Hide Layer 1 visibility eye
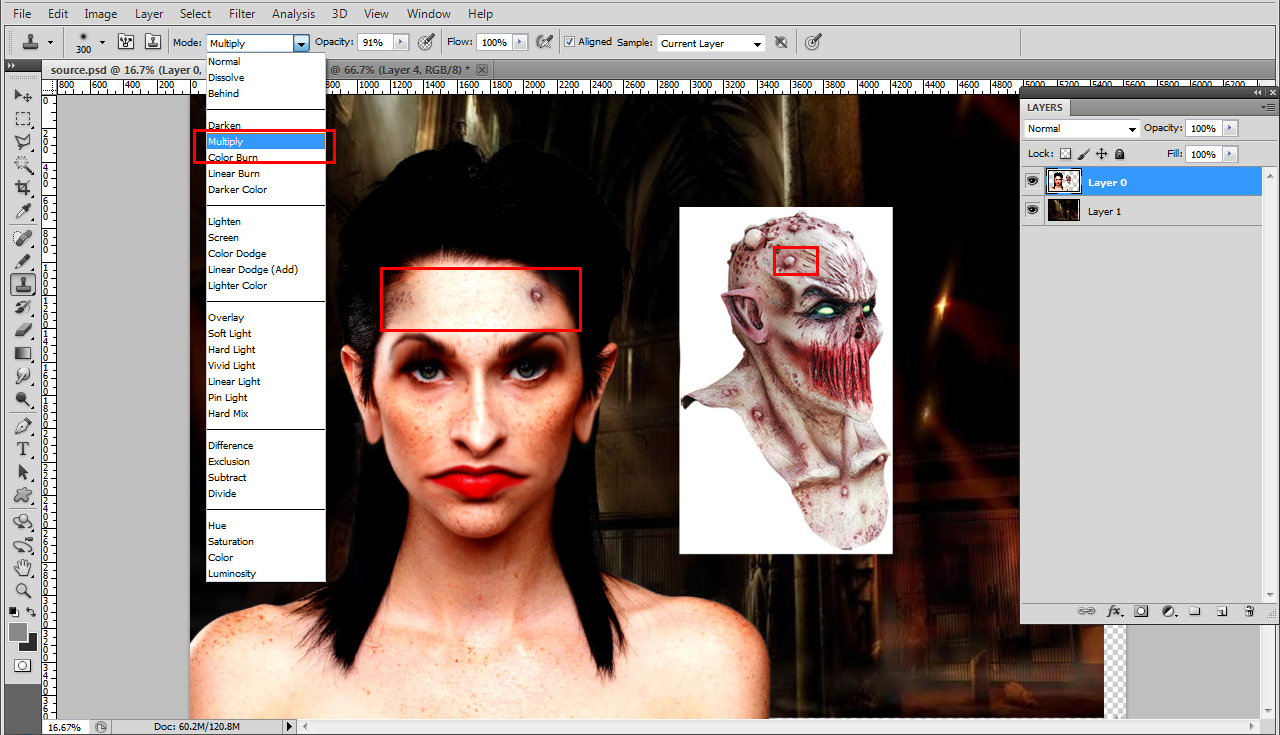 click(1032, 211)
